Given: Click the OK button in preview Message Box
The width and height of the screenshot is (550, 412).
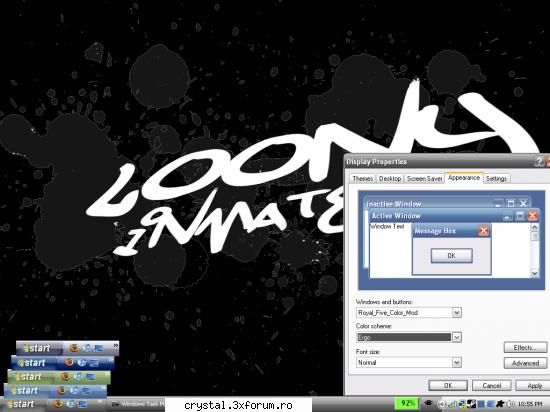Looking at the screenshot, I should tap(451, 256).
